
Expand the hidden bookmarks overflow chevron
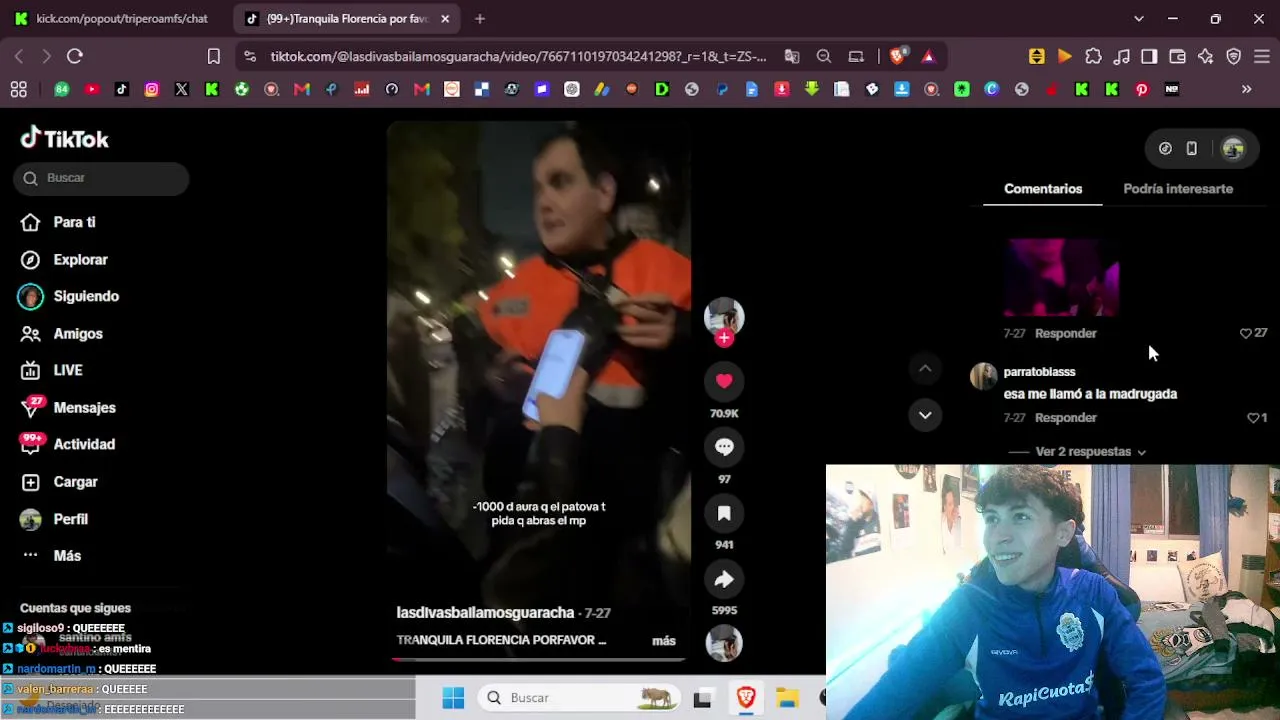(x=1246, y=90)
